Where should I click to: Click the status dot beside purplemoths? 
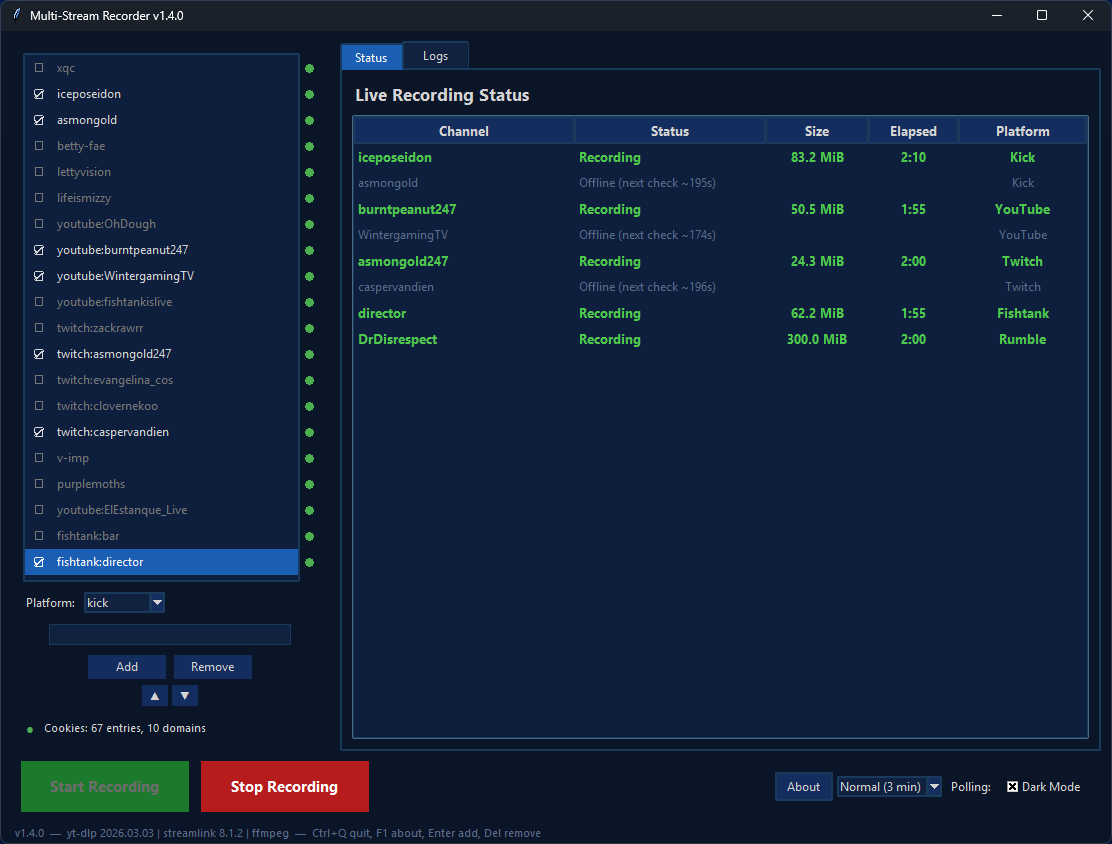tap(309, 484)
